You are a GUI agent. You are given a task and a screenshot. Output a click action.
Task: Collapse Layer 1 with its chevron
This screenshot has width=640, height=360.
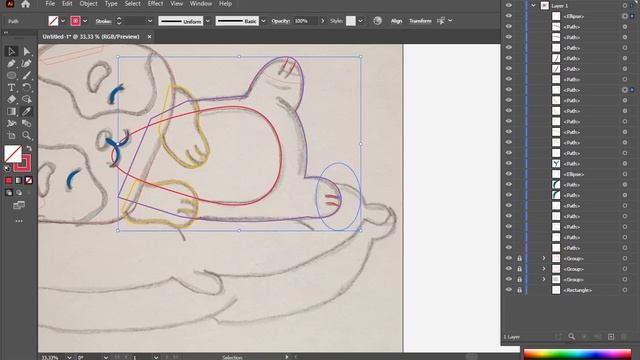click(x=533, y=6)
